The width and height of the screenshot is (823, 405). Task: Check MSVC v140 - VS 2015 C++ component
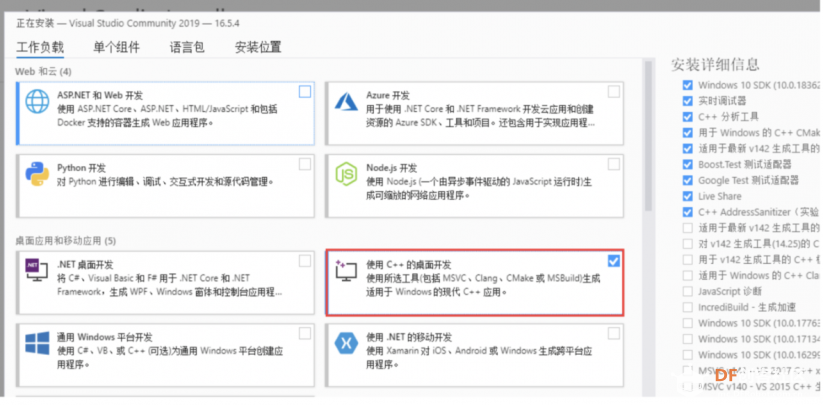pos(688,387)
